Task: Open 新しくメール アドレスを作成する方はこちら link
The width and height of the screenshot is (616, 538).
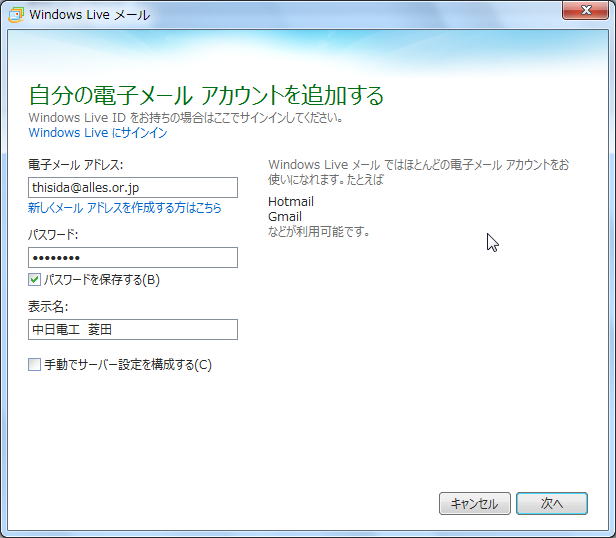Action: pyautogui.click(x=125, y=207)
